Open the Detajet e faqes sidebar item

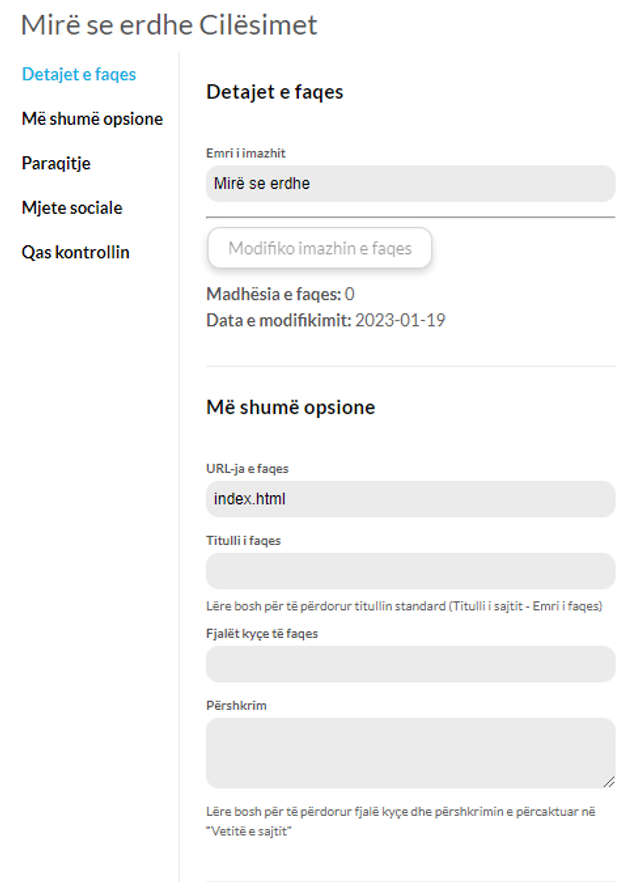click(x=79, y=74)
